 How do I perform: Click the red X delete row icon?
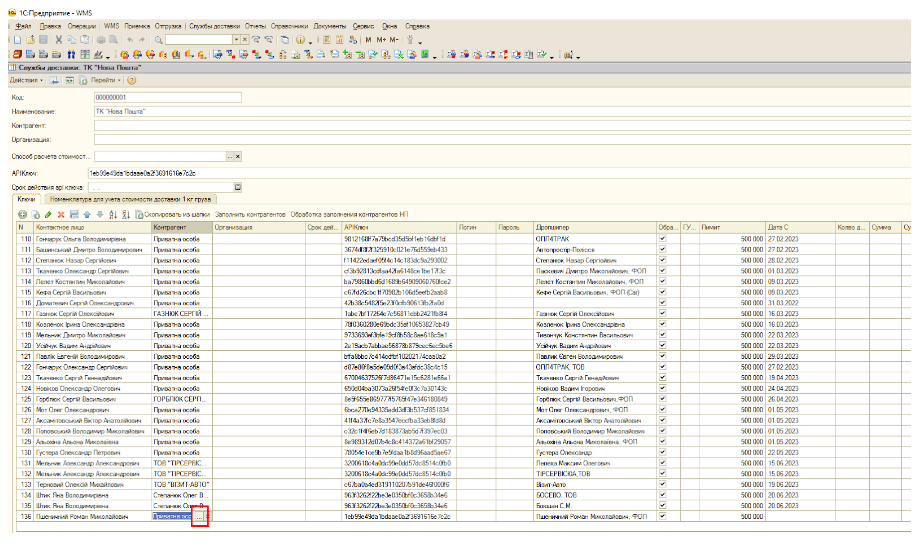point(59,215)
